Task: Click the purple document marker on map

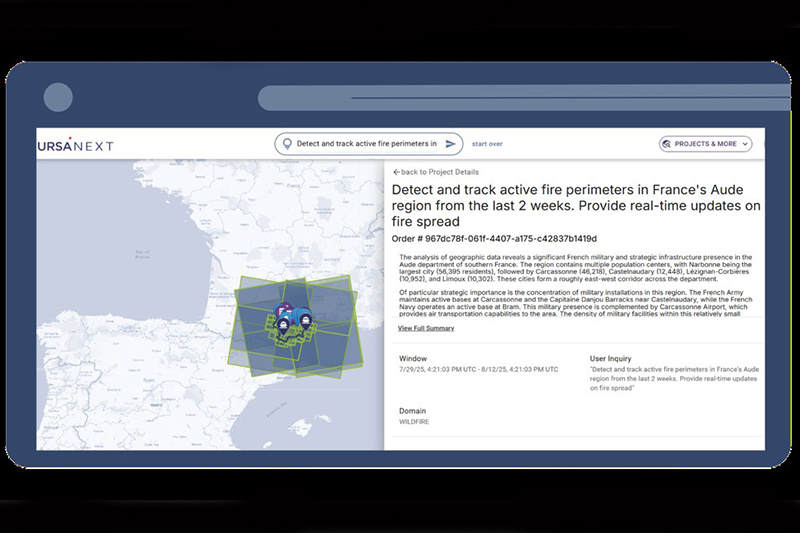Action: click(286, 309)
